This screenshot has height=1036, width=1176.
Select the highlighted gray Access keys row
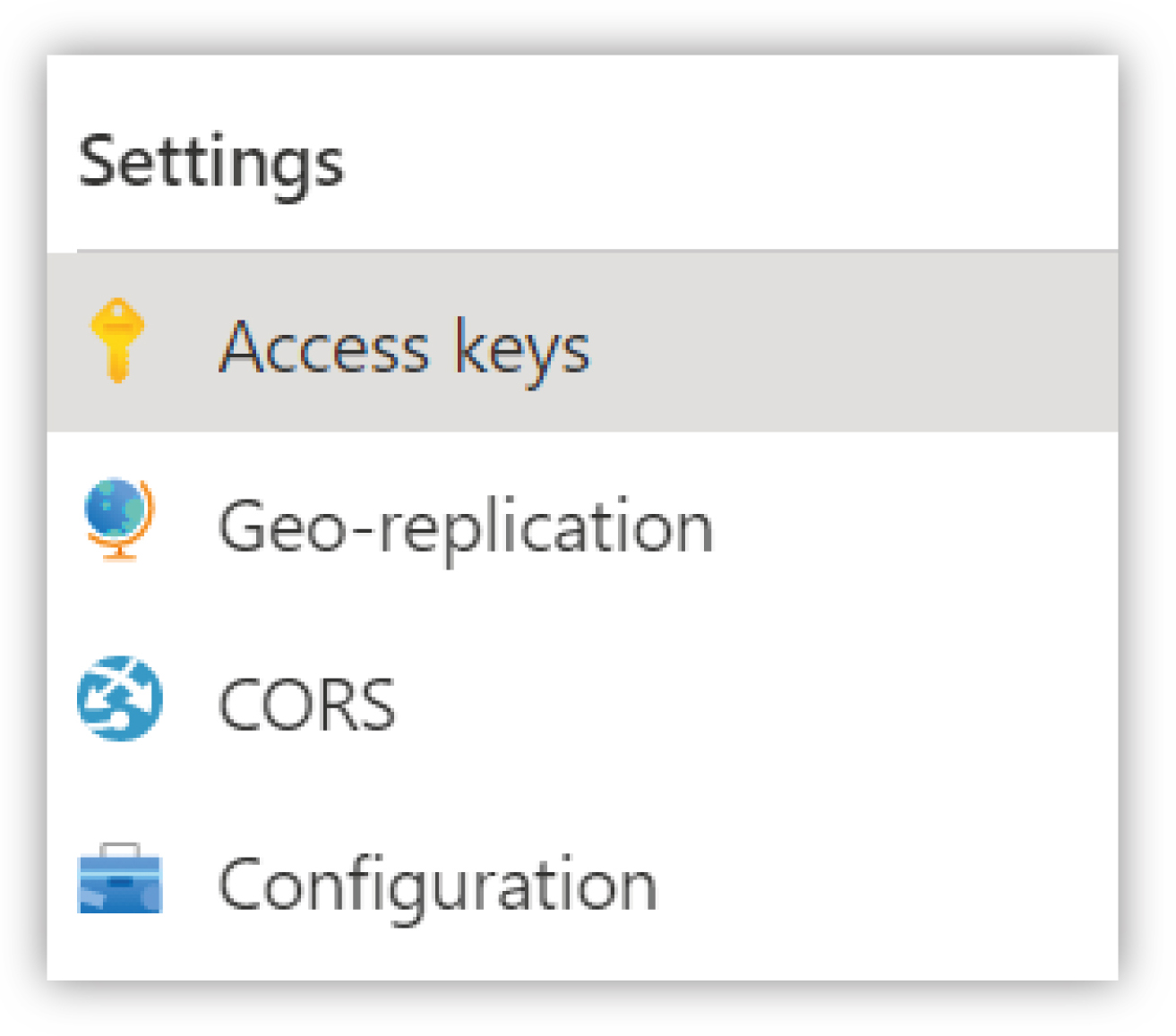pyautogui.click(x=582, y=342)
